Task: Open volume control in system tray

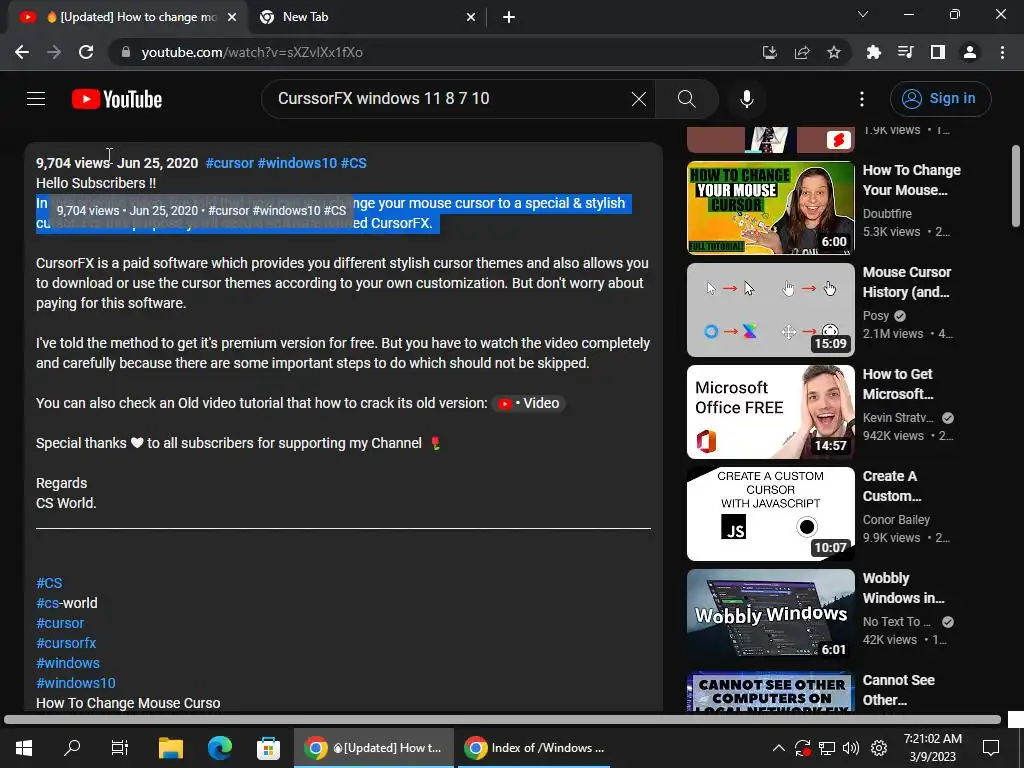Action: point(851,748)
